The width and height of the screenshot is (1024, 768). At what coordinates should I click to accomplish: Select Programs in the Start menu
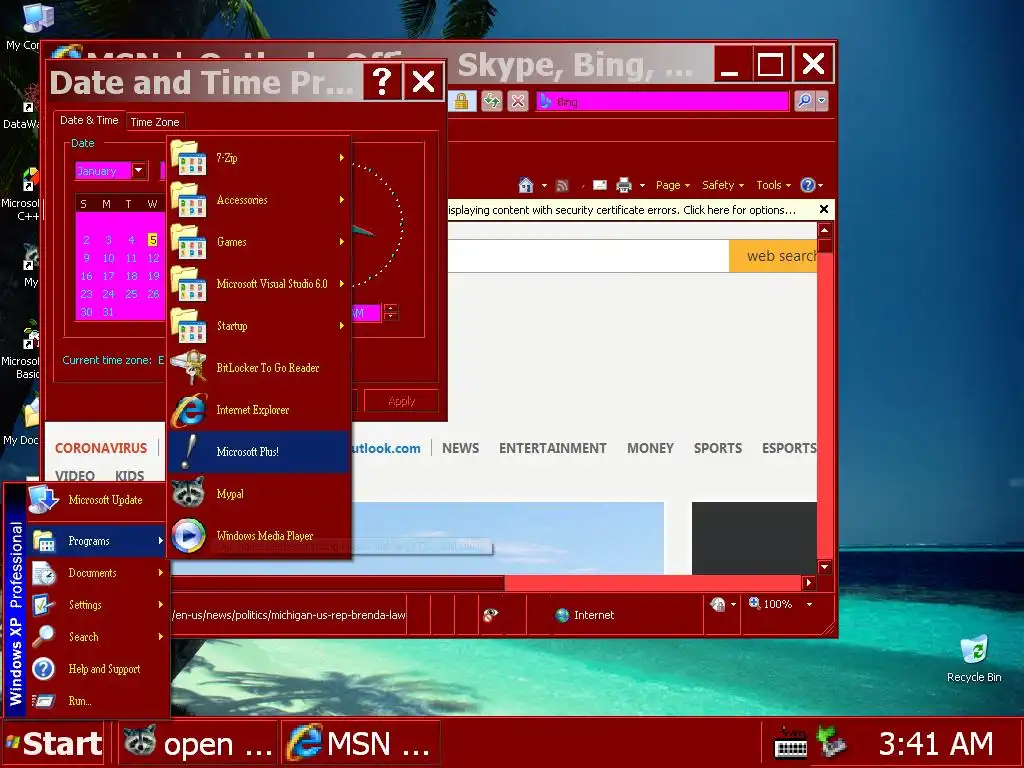(97, 541)
